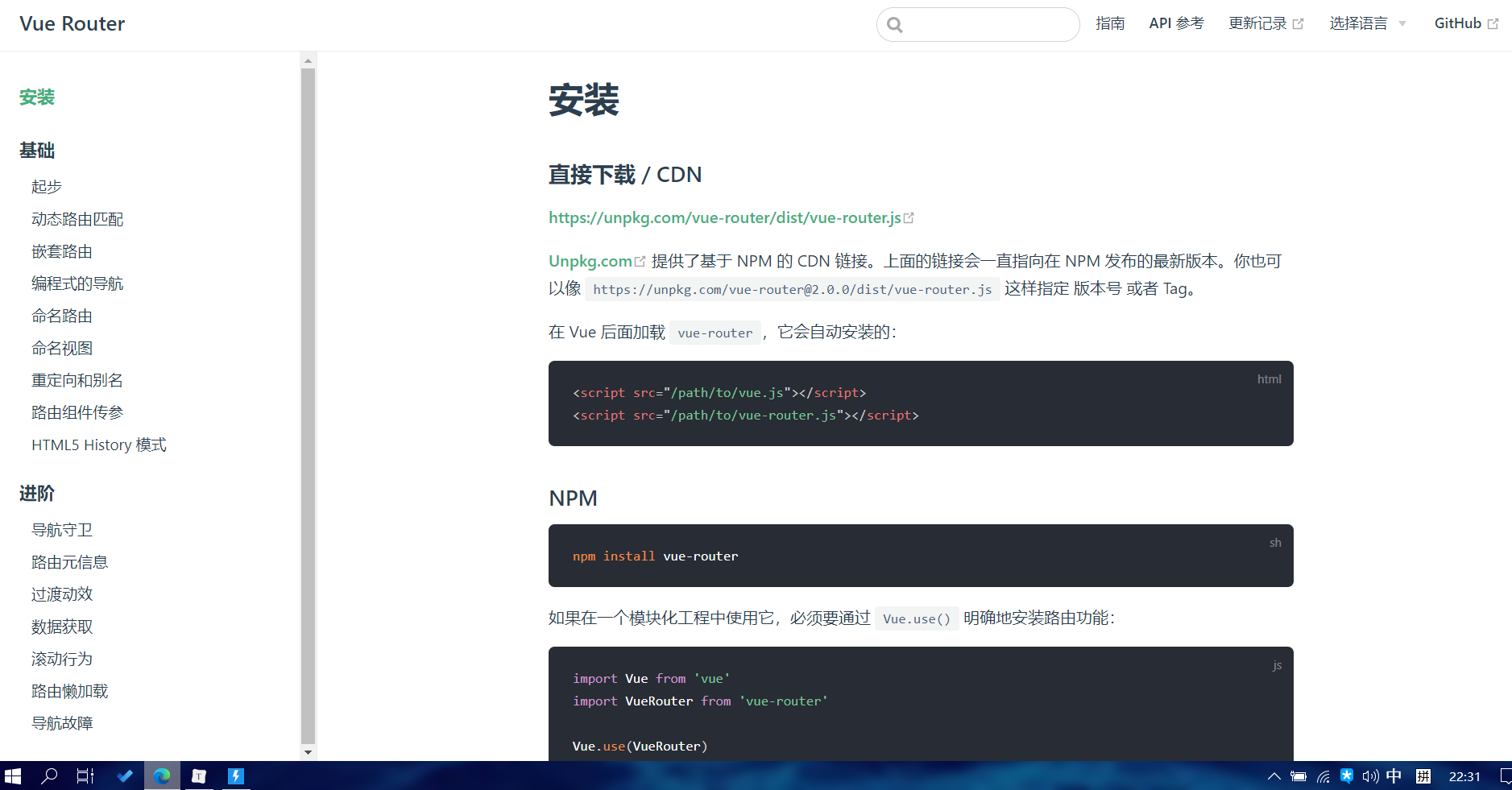Click the sidebar scrollbar up arrow

coord(308,60)
